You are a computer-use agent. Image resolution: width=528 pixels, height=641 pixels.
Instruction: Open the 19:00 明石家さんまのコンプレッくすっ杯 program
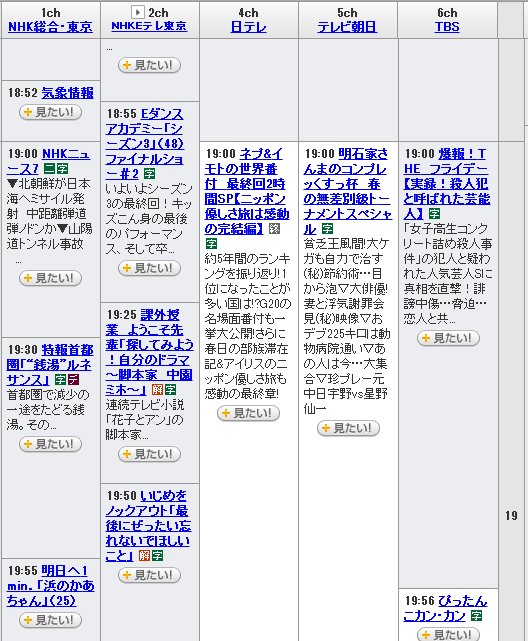tap(347, 191)
